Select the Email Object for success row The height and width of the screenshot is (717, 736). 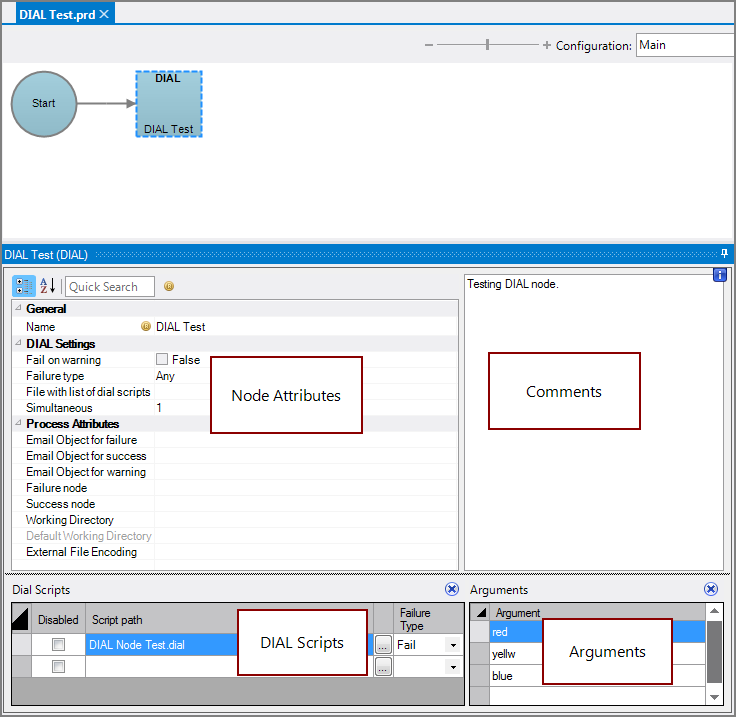[x=235, y=456]
